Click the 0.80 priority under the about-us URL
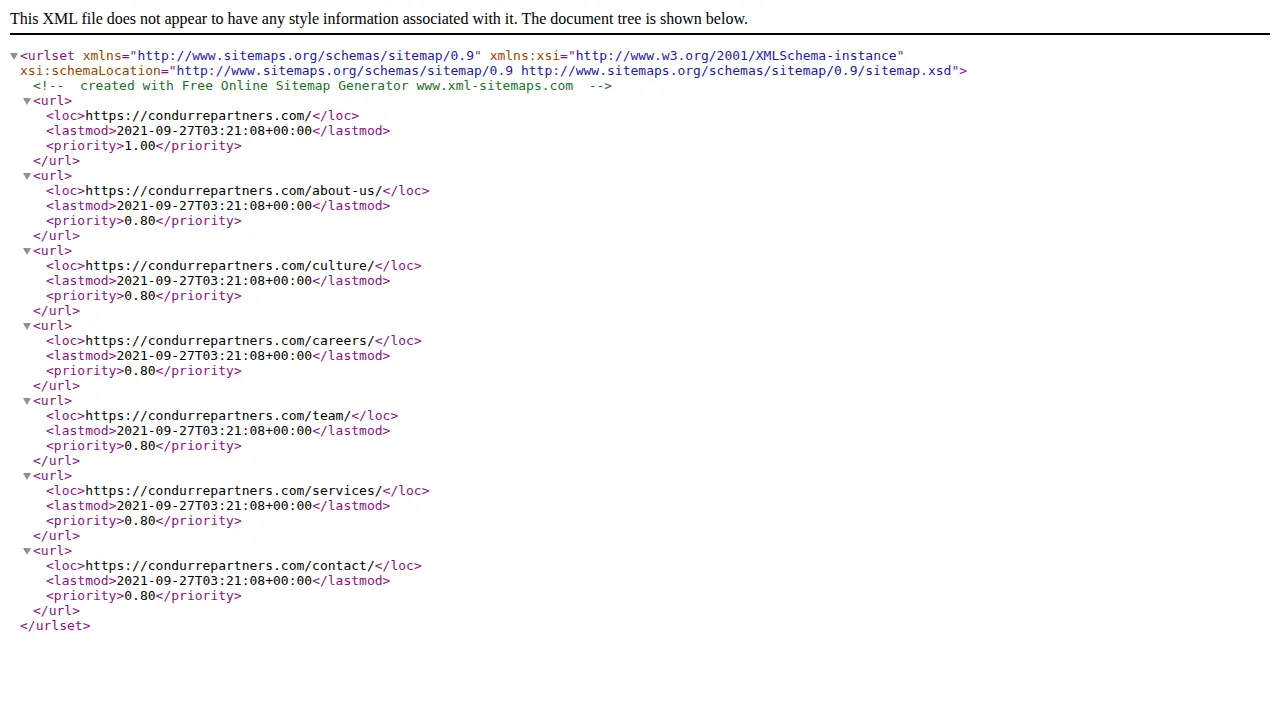This screenshot has height=720, width=1280. tap(140, 221)
